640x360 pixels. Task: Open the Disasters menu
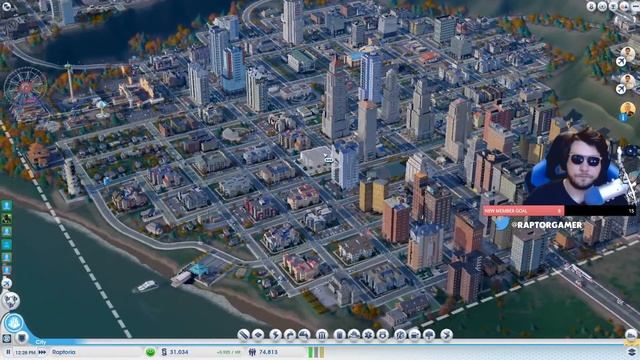[447, 335]
